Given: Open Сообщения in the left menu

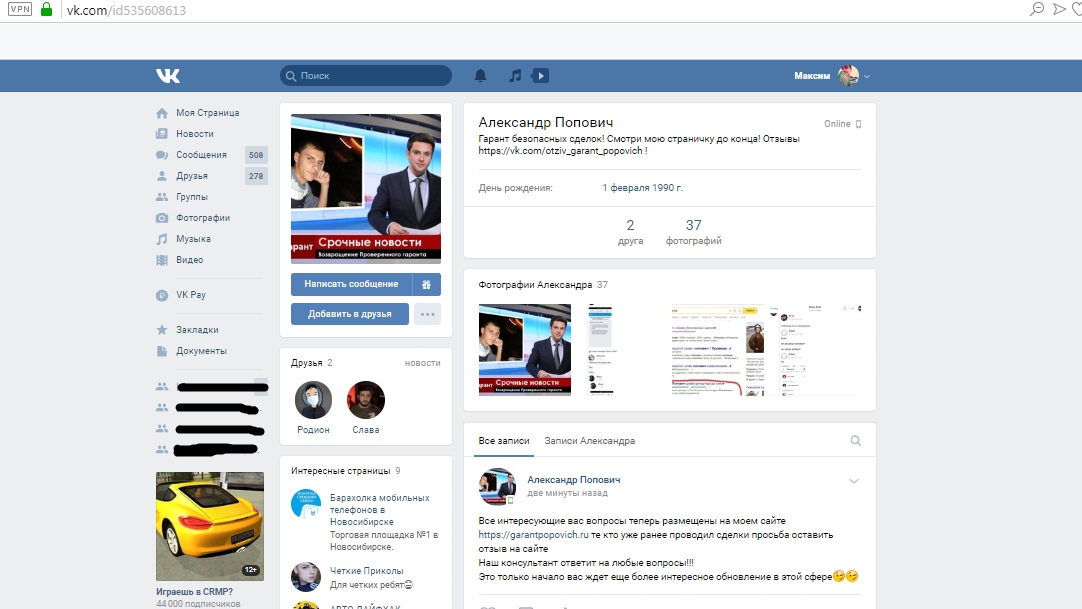Looking at the screenshot, I should (x=201, y=155).
